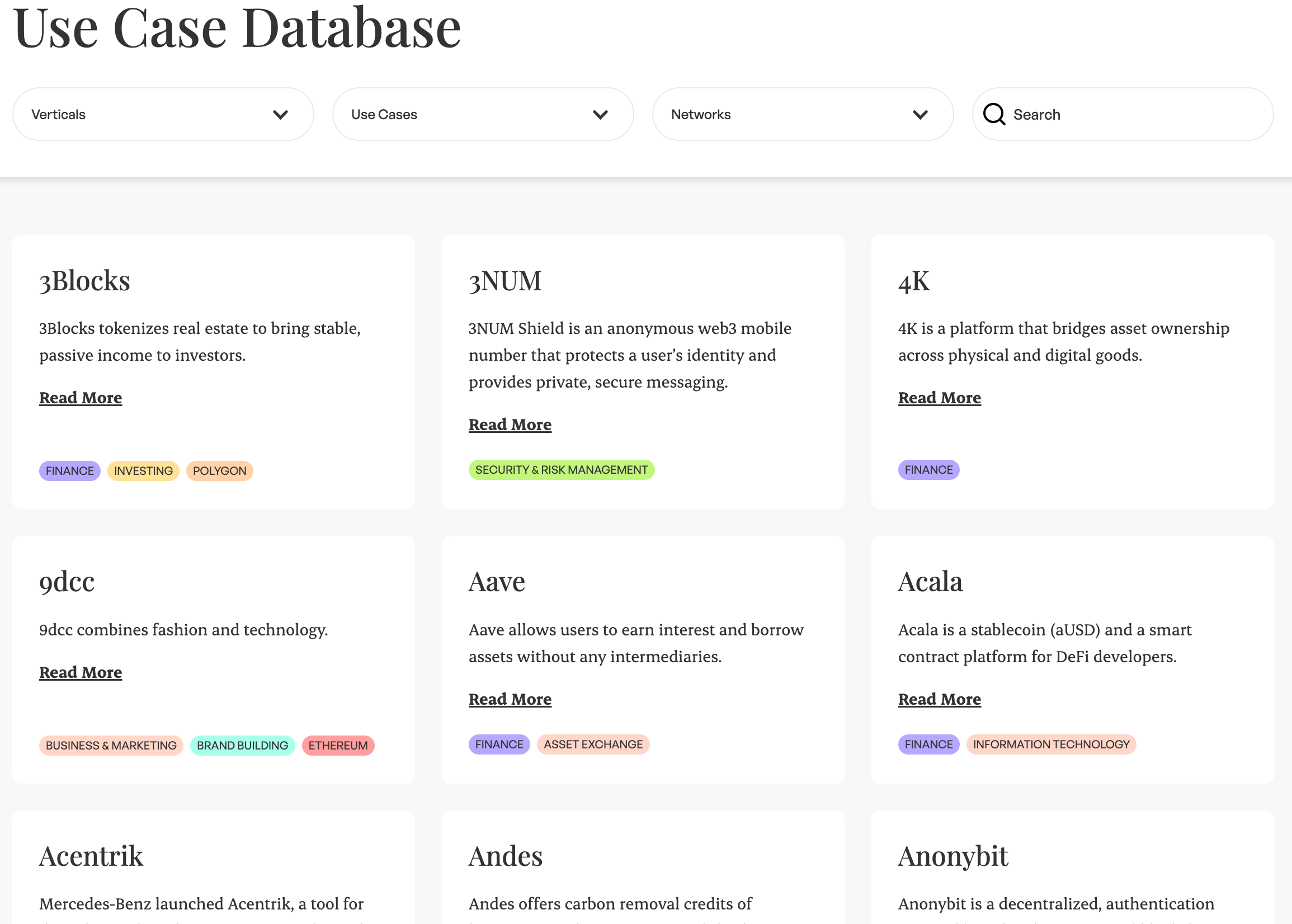Image resolution: width=1292 pixels, height=924 pixels.
Task: Open Read More link for 3Blocks
Action: [x=80, y=398]
